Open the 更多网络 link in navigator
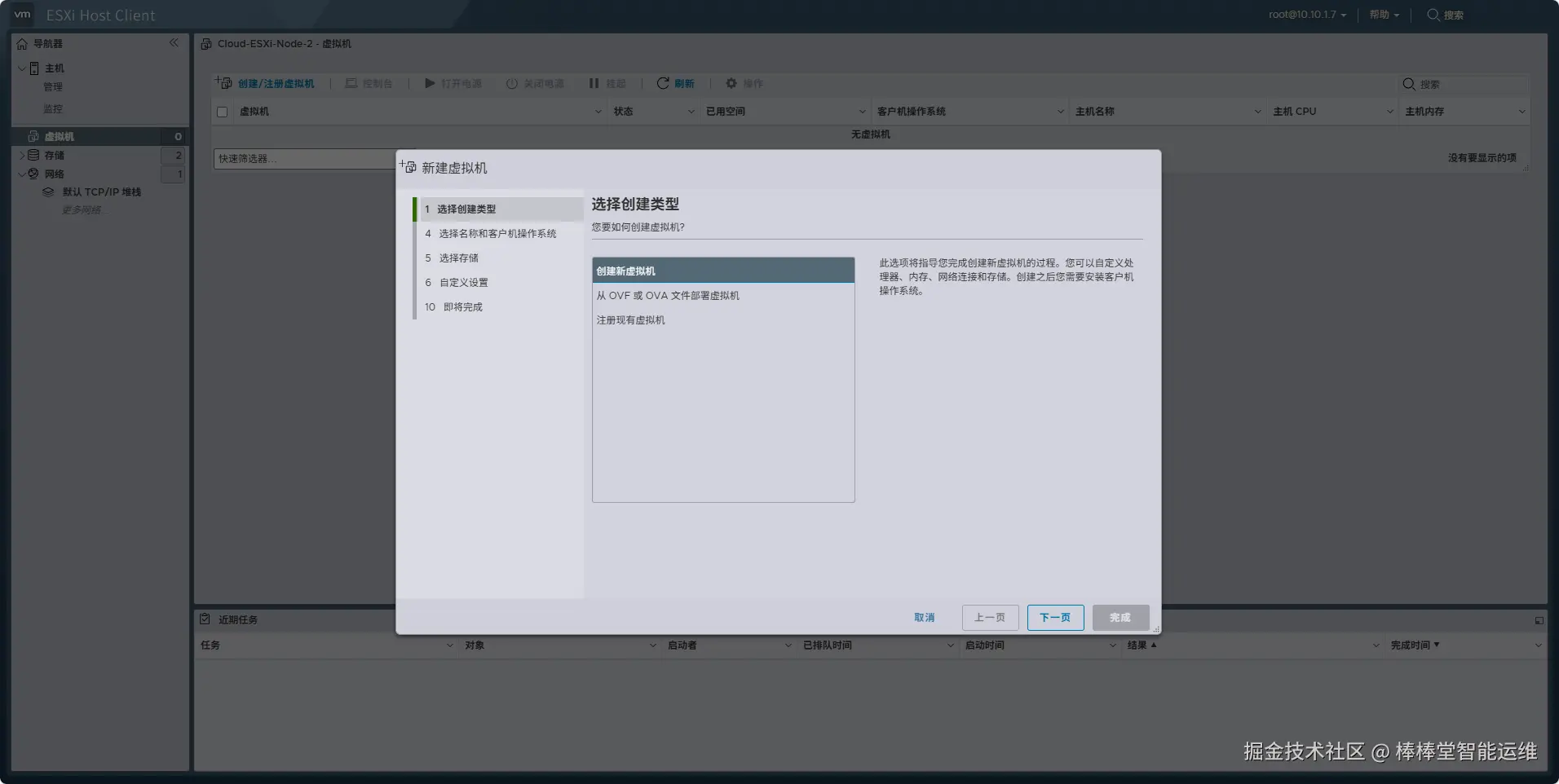This screenshot has width=1559, height=784. pyautogui.click(x=83, y=210)
